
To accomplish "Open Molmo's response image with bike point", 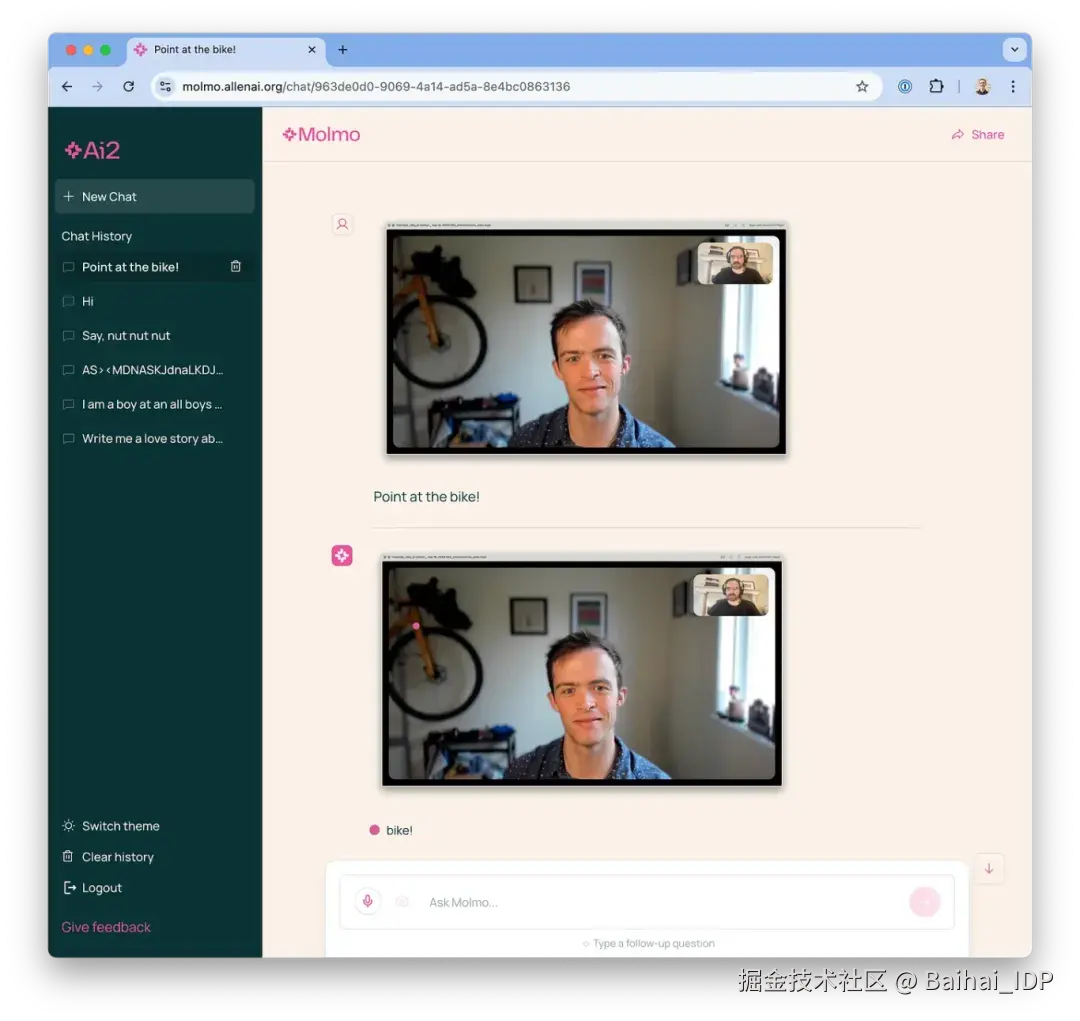I will [x=582, y=670].
